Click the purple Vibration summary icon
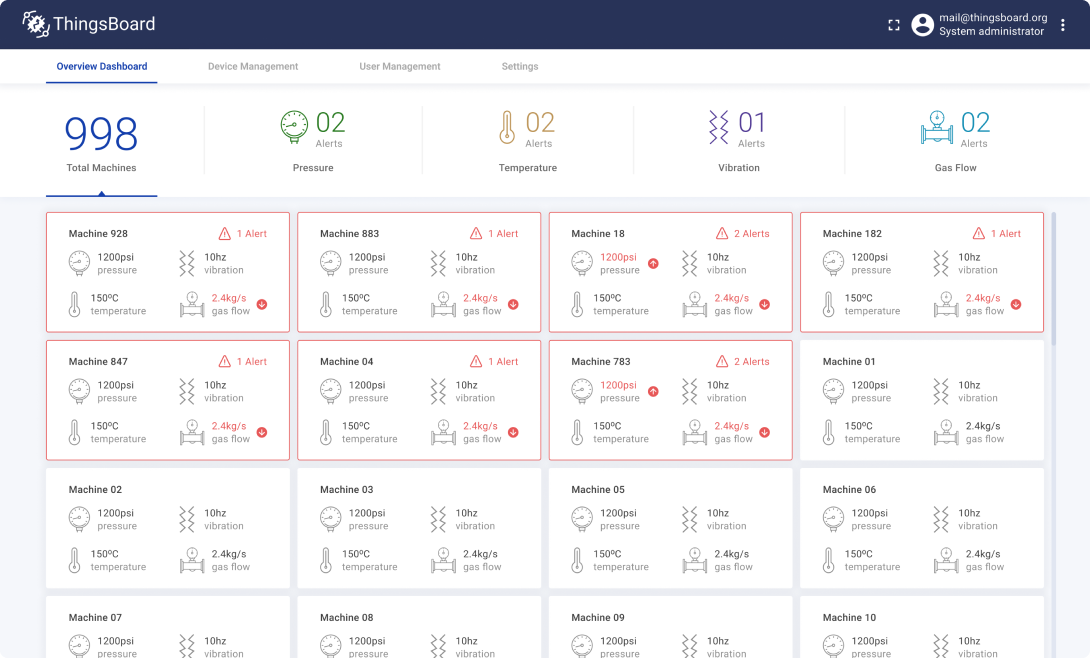 (x=719, y=127)
